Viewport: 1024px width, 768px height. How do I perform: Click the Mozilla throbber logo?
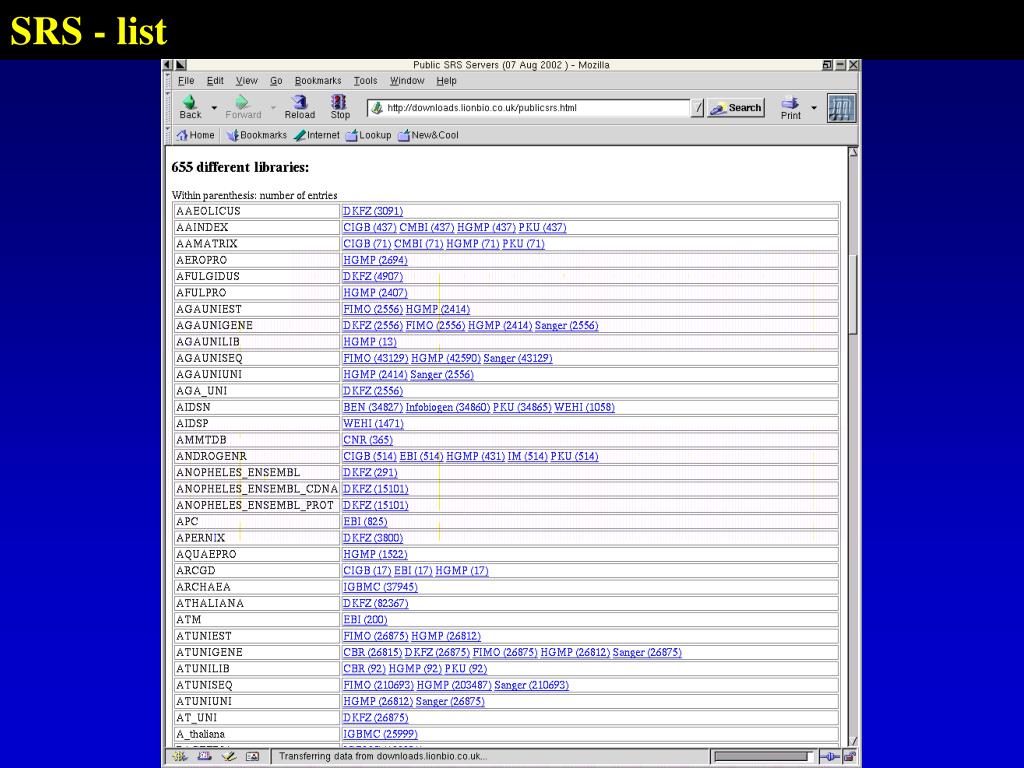pyautogui.click(x=841, y=108)
